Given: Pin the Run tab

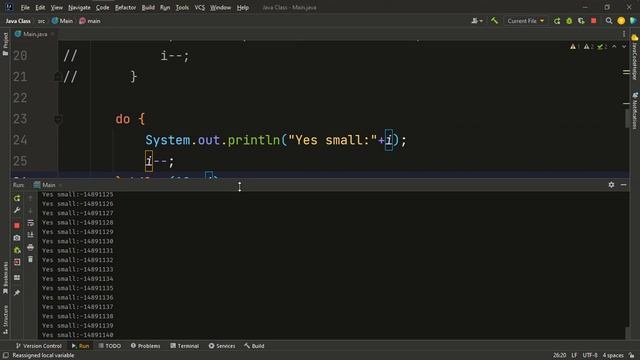Looking at the screenshot, I should click(17, 293).
